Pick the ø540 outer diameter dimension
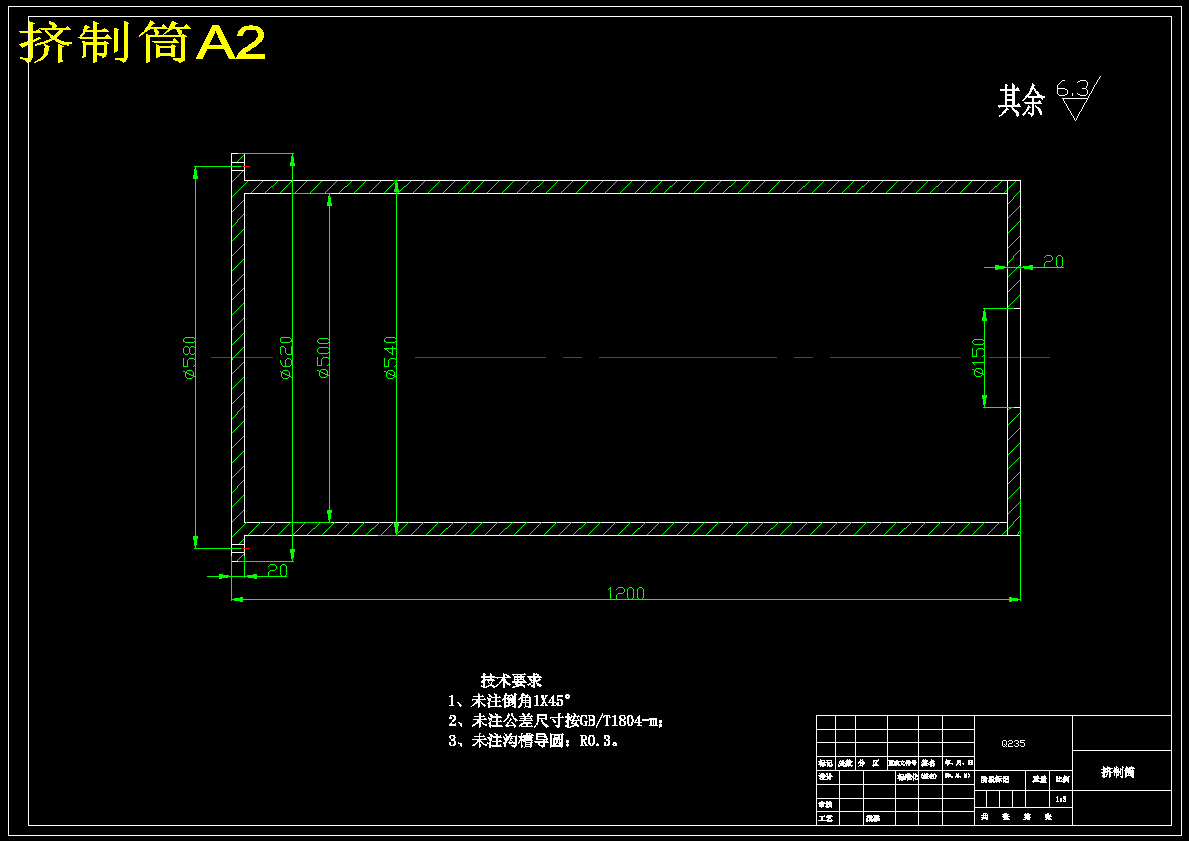The height and width of the screenshot is (841, 1189). tap(391, 357)
